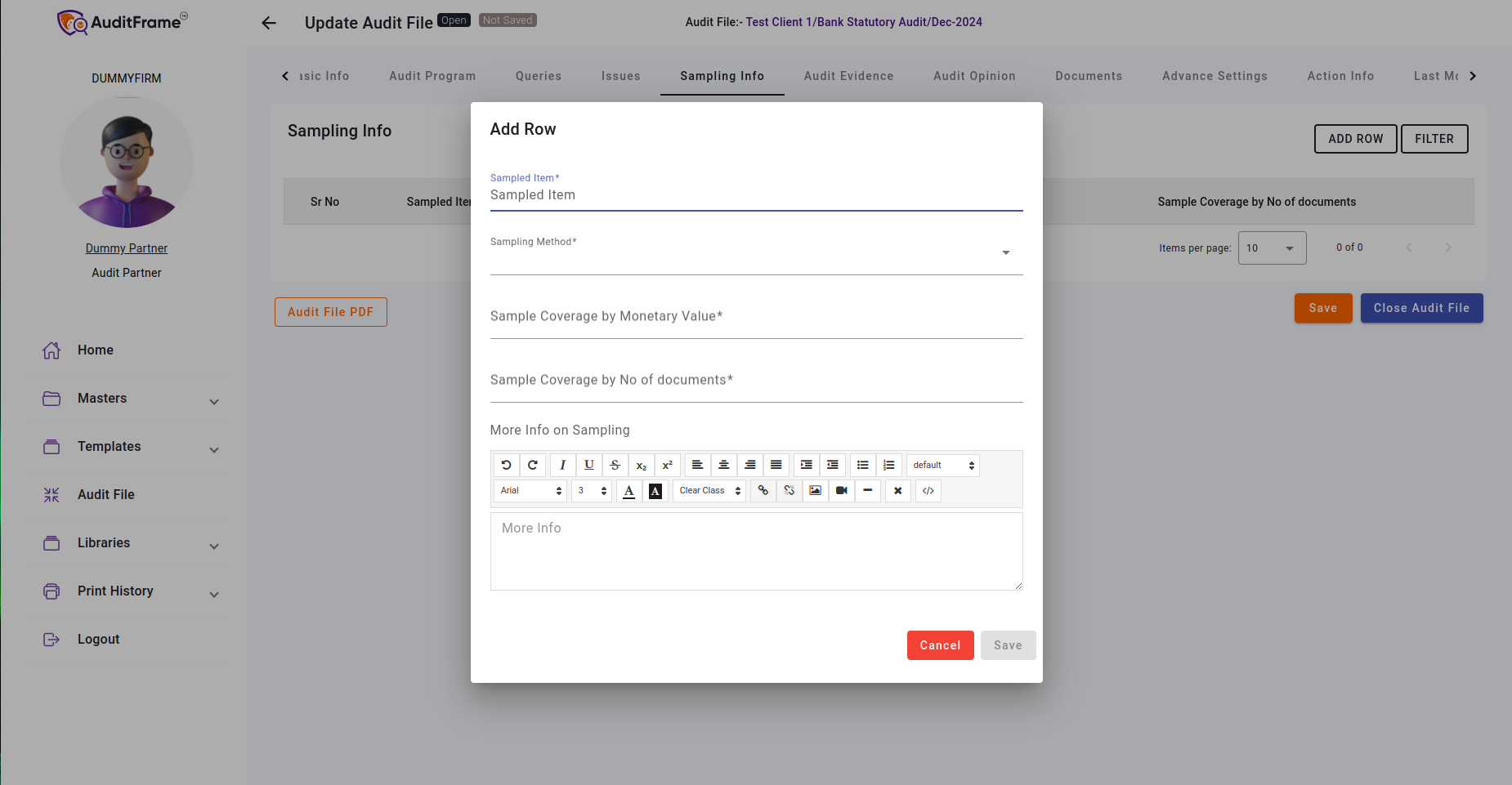Open the Audit Opinion tab

click(974, 76)
